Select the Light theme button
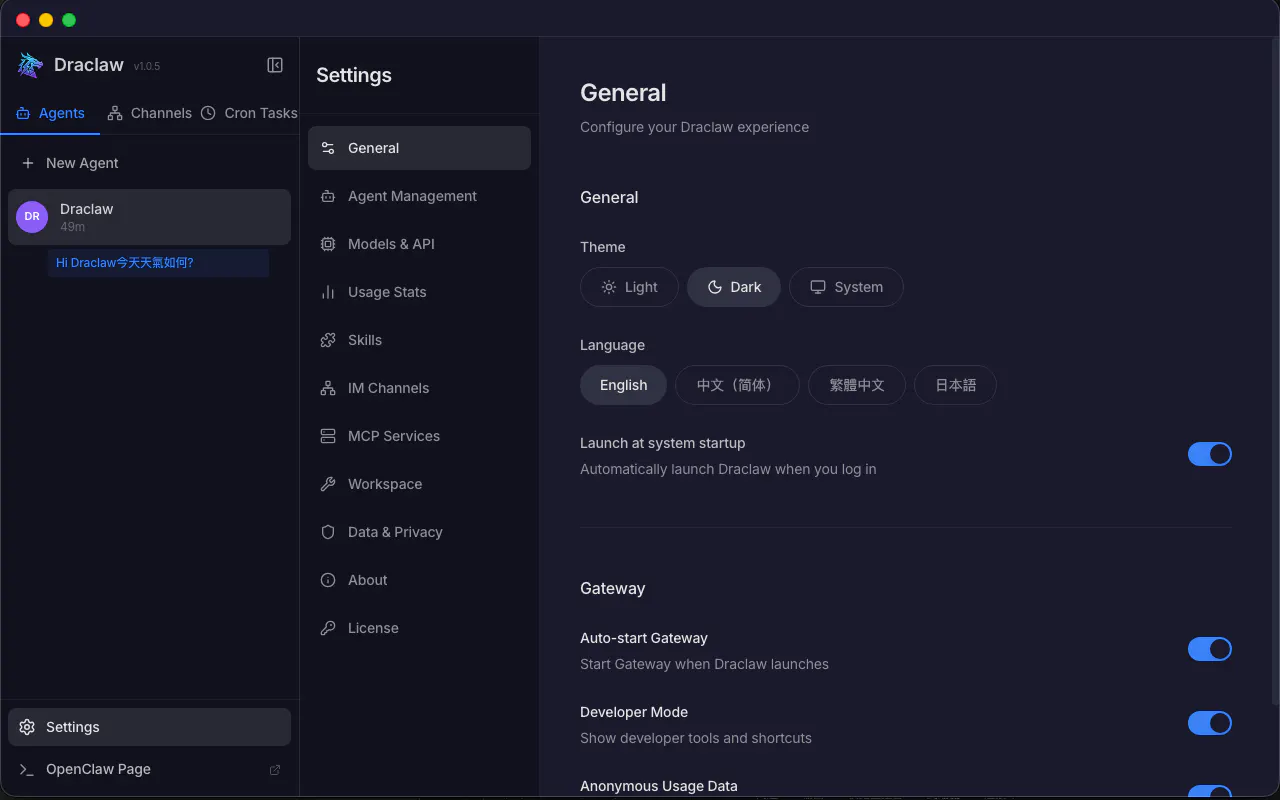1280x800 pixels. pyautogui.click(x=629, y=287)
